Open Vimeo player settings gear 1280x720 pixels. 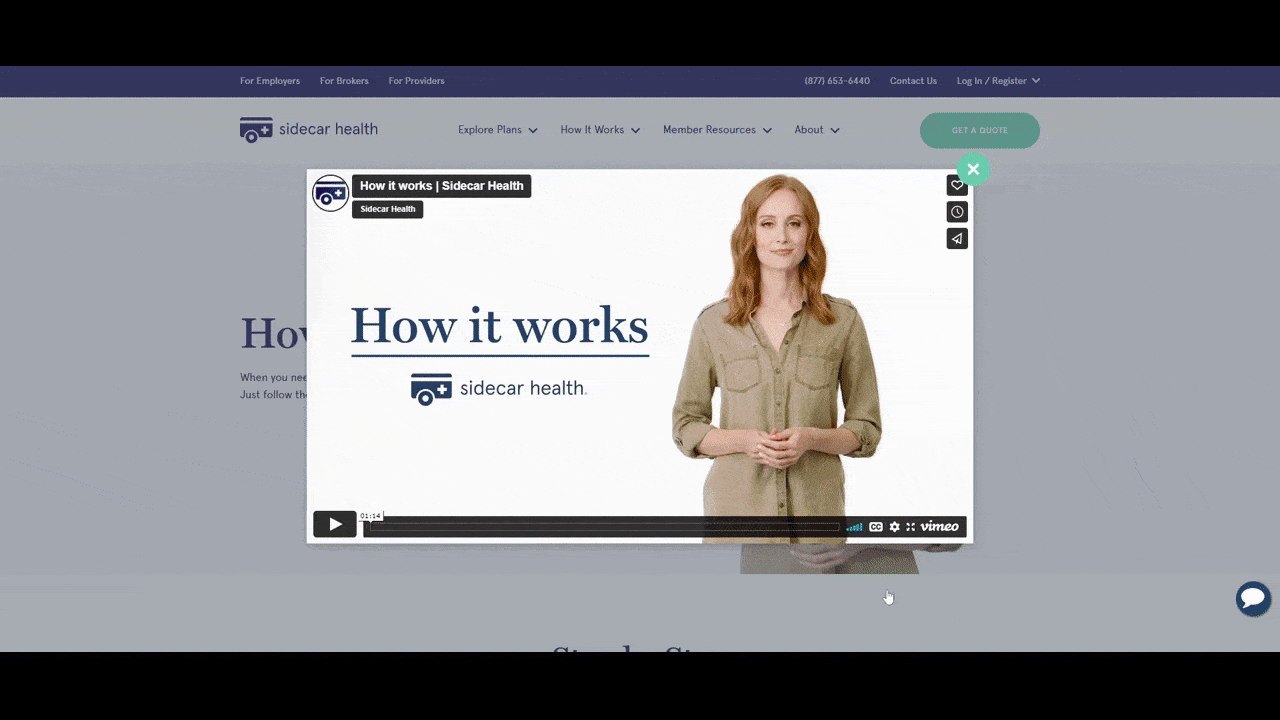[x=895, y=527]
